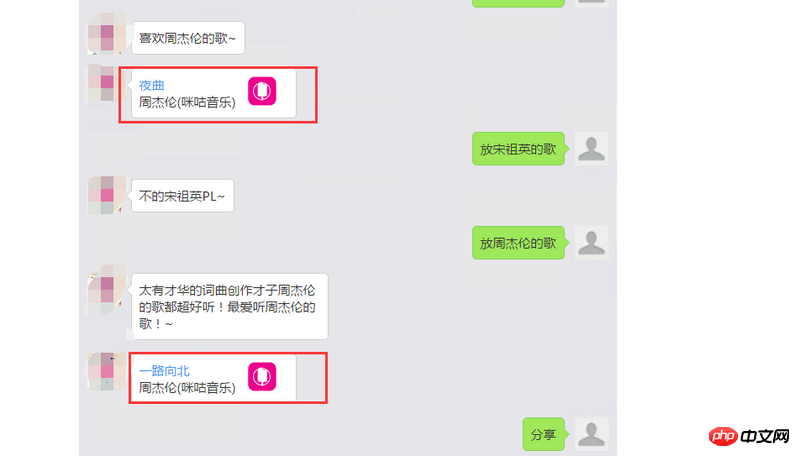Click the pixelated avatar beside 不的宋祖英PL
Viewport: 800px width, 456px height.
(107, 195)
